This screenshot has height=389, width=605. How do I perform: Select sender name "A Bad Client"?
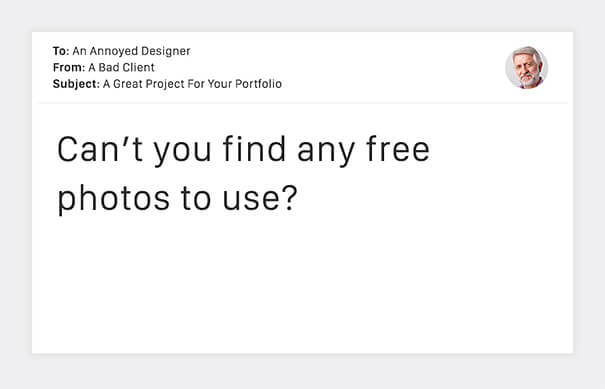121,68
